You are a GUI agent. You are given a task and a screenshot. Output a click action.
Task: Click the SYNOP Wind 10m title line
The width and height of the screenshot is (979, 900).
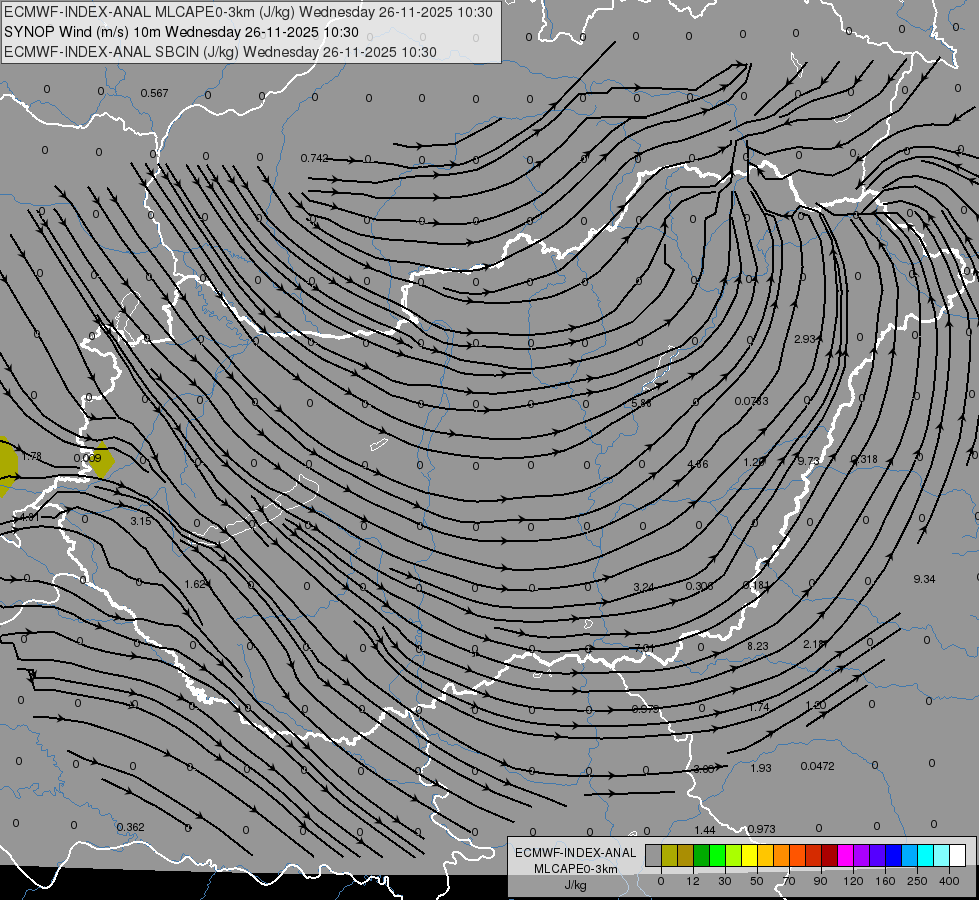pyautogui.click(x=181, y=32)
